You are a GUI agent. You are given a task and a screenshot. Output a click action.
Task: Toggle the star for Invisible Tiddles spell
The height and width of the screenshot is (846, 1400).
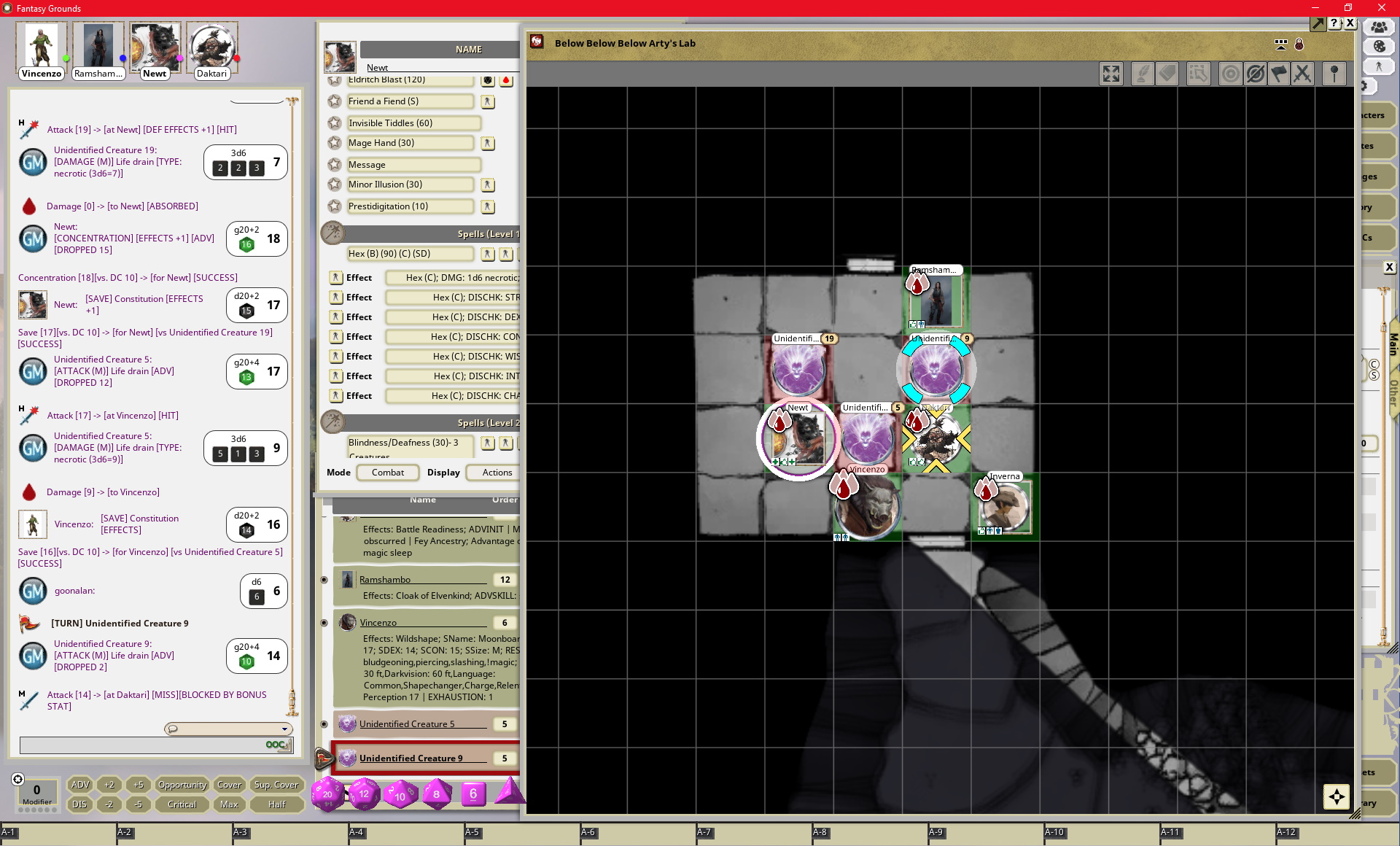(335, 123)
